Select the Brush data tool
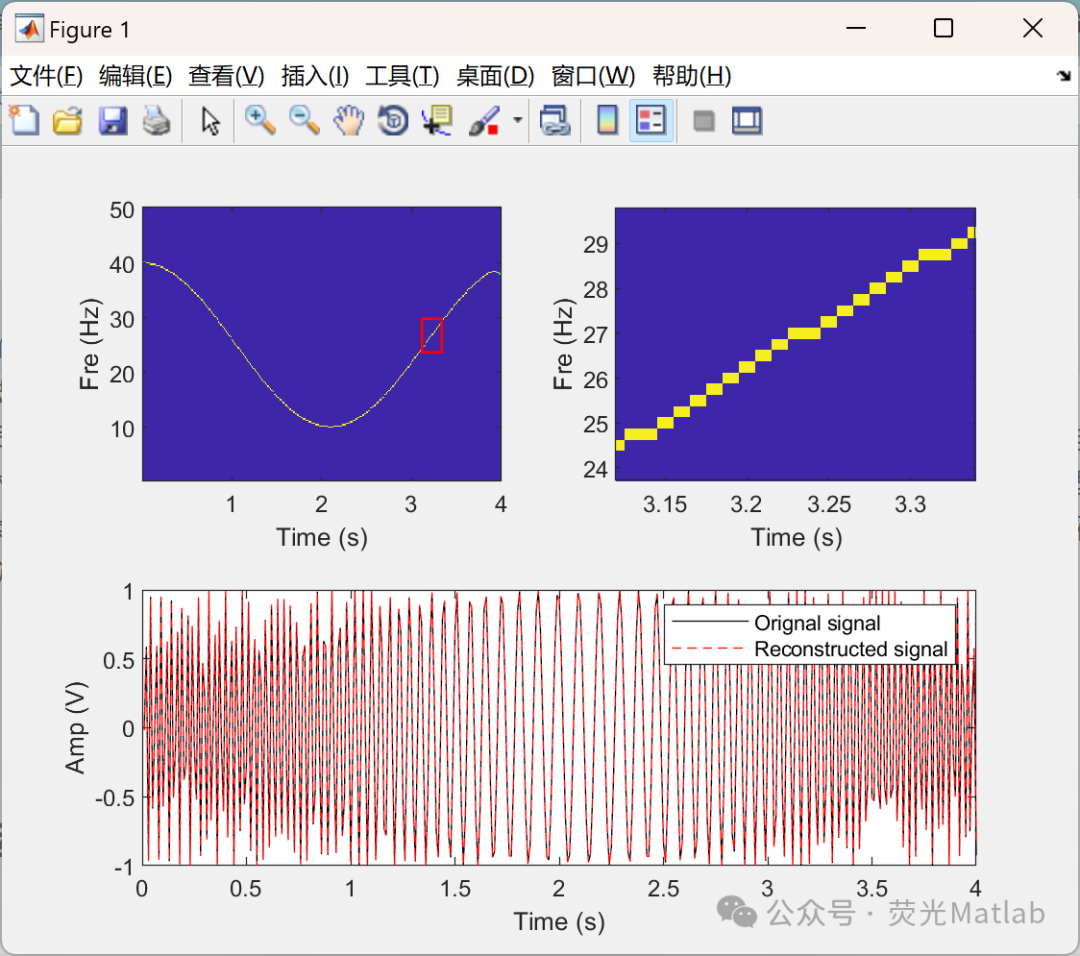 (x=484, y=121)
